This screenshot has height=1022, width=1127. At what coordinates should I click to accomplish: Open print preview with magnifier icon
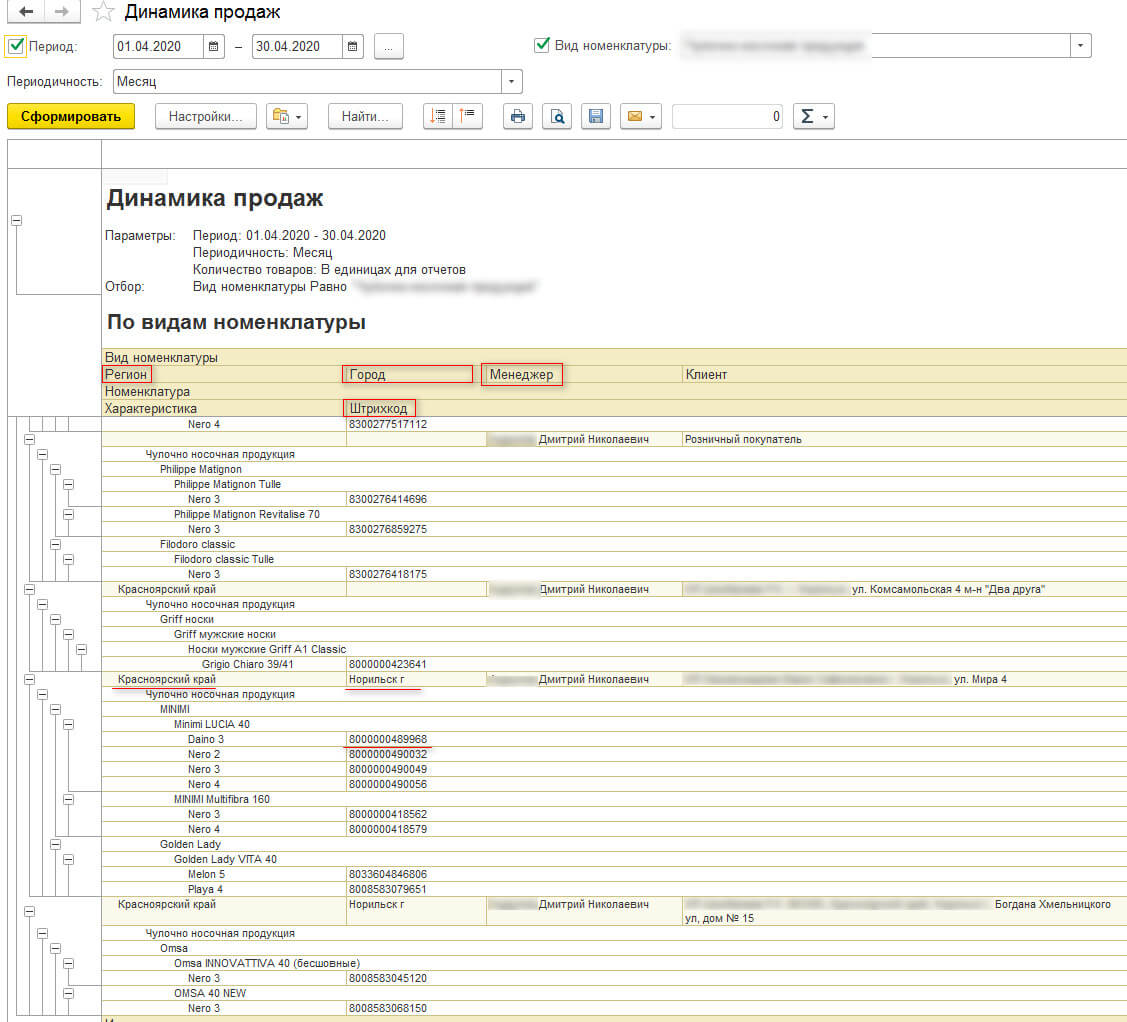click(x=557, y=117)
